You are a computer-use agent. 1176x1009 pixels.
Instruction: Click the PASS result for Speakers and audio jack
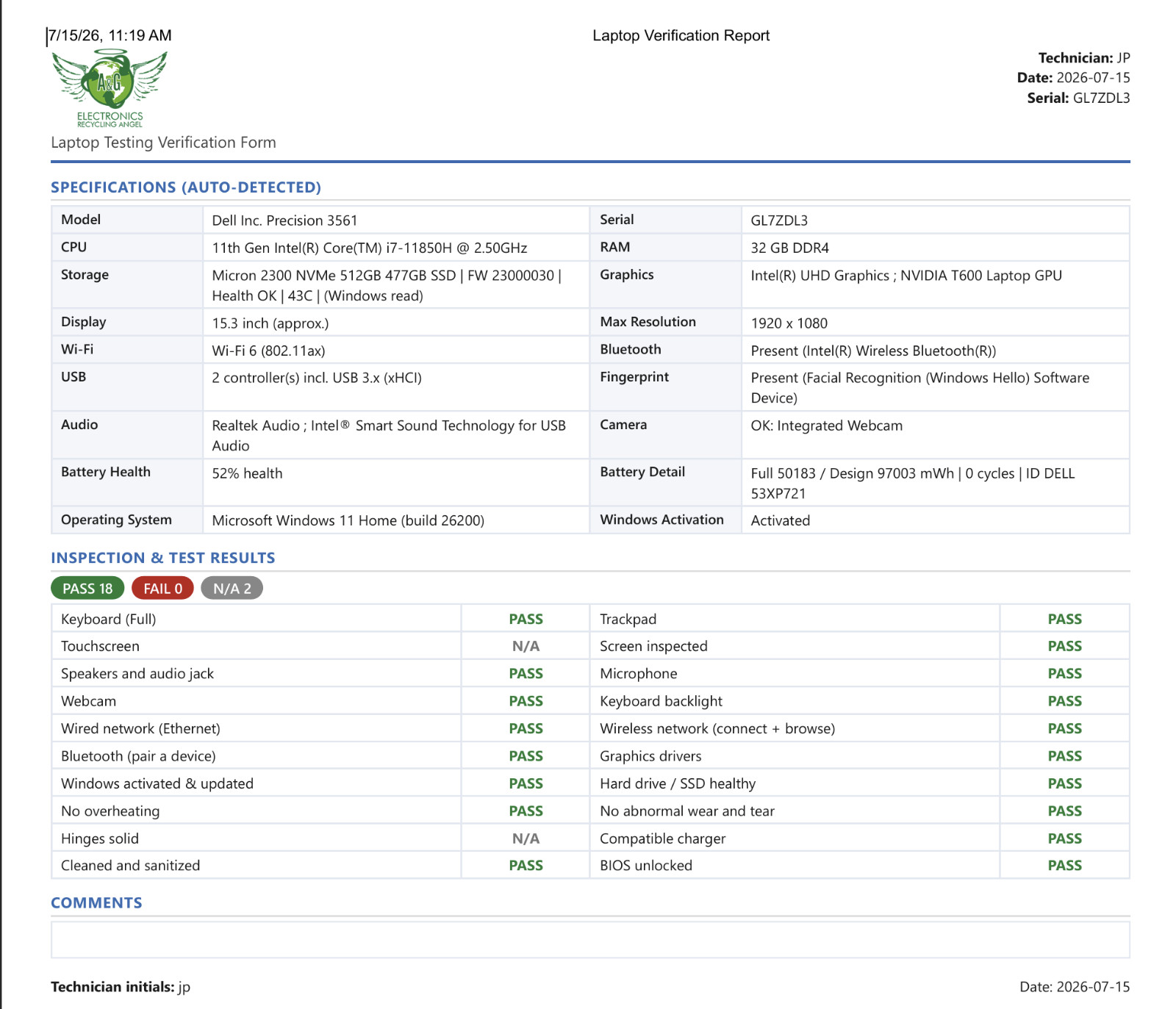coord(526,673)
